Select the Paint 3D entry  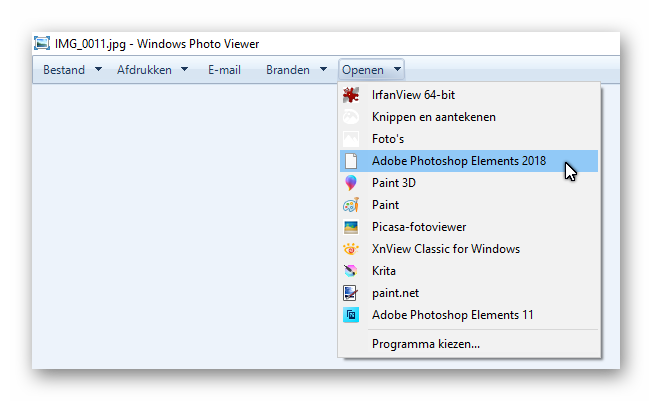pyautogui.click(x=469, y=183)
